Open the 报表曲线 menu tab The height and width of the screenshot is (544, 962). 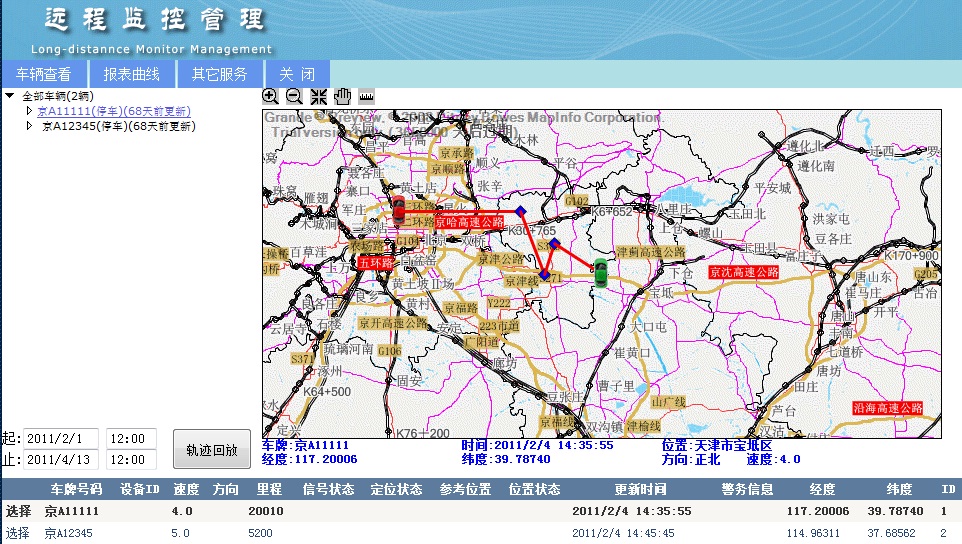pyautogui.click(x=131, y=74)
